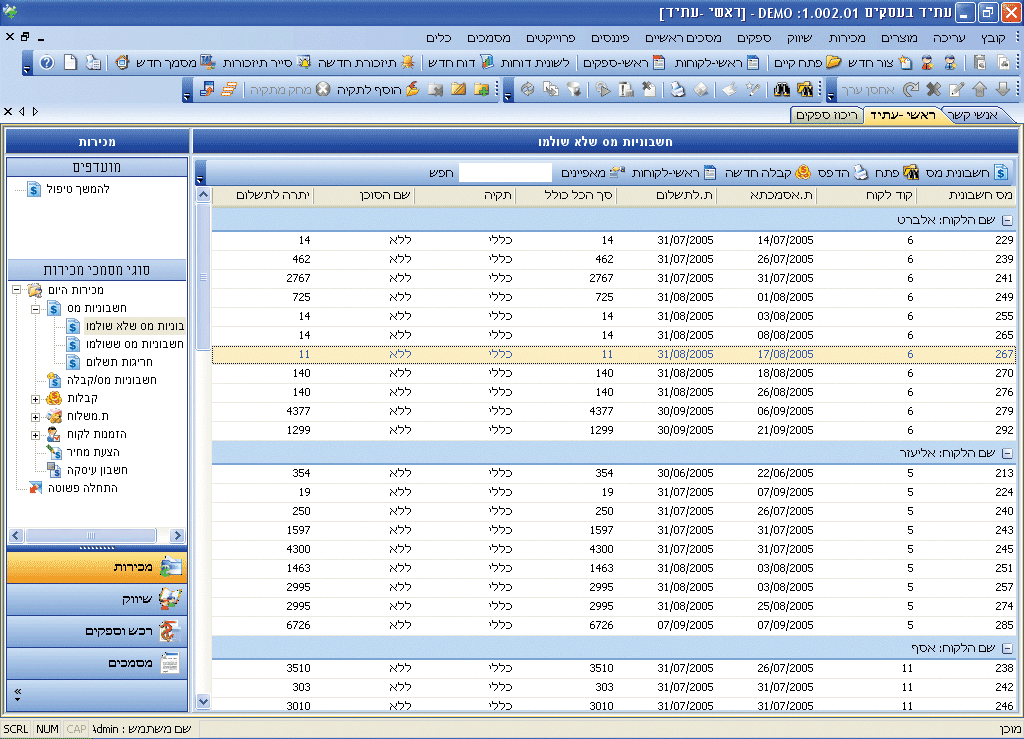Image resolution: width=1024 pixels, height=739 pixels.
Task: Click the שיווק navigation pane button
Action: (x=97, y=599)
